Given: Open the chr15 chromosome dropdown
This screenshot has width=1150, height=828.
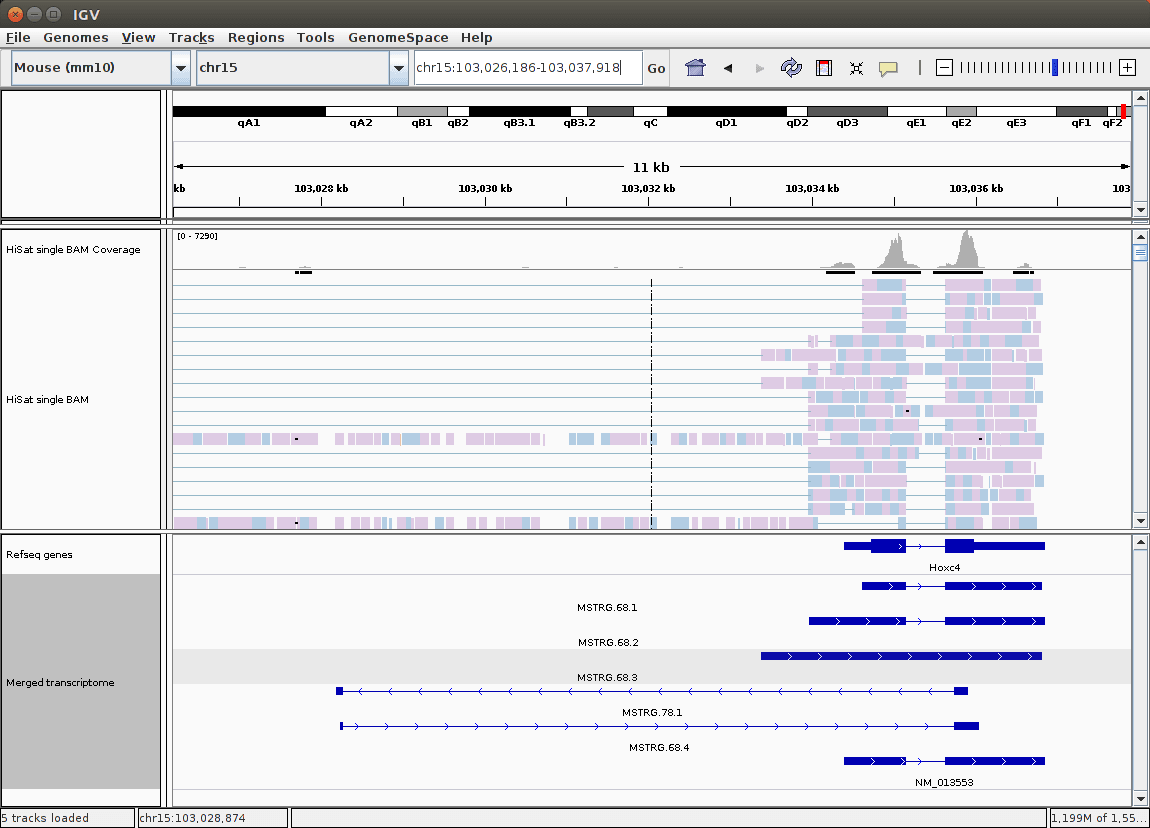Looking at the screenshot, I should (397, 68).
